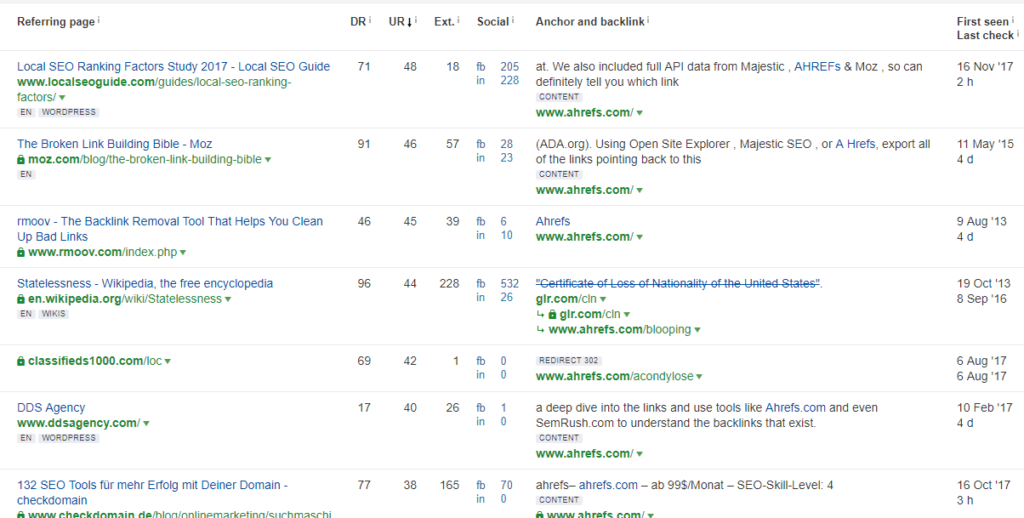Expand dropdown on rmoov row ahrefs.com backlink
This screenshot has height=518, width=1024.
(x=639, y=237)
